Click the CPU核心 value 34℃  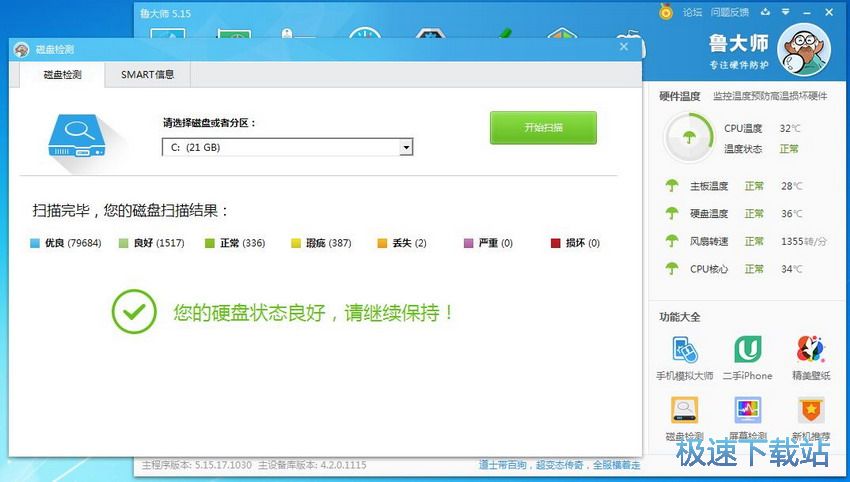[791, 269]
